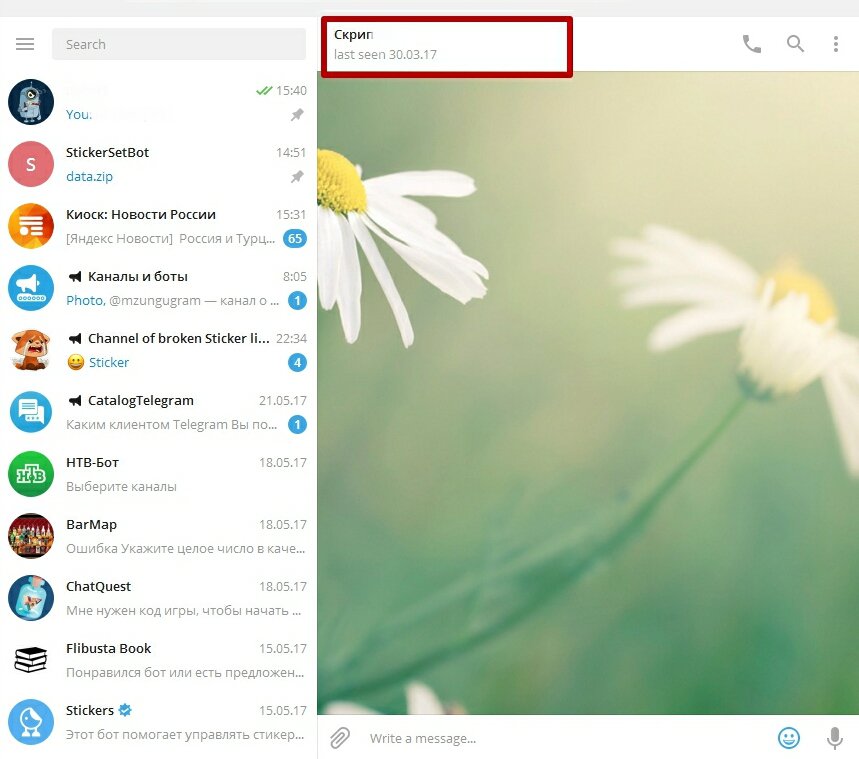Attach a file with the paperclip icon
The image size is (859, 759).
340,738
